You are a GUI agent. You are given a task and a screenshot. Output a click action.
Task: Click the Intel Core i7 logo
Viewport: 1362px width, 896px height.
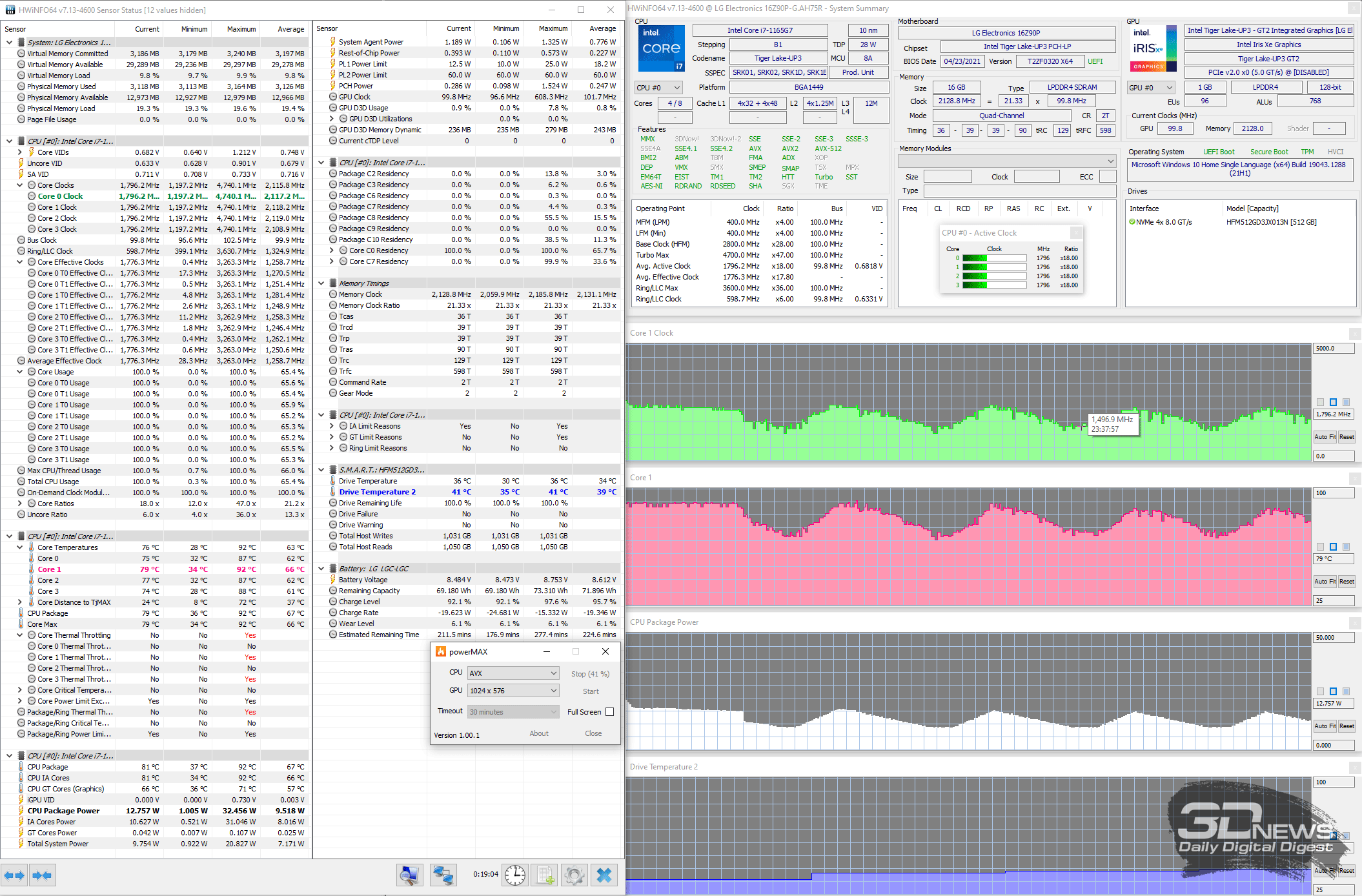(661, 48)
